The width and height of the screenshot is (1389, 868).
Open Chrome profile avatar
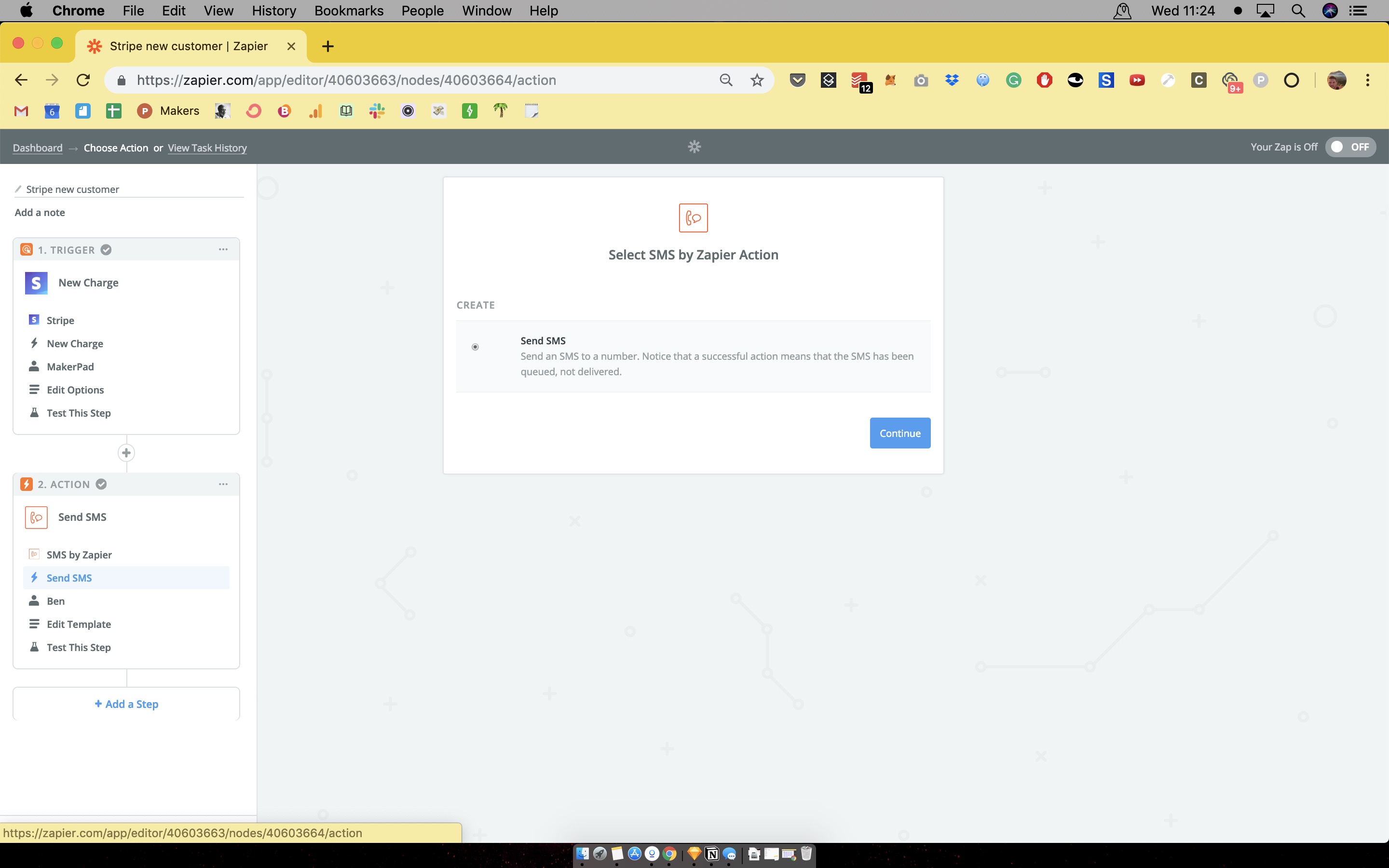click(x=1337, y=80)
